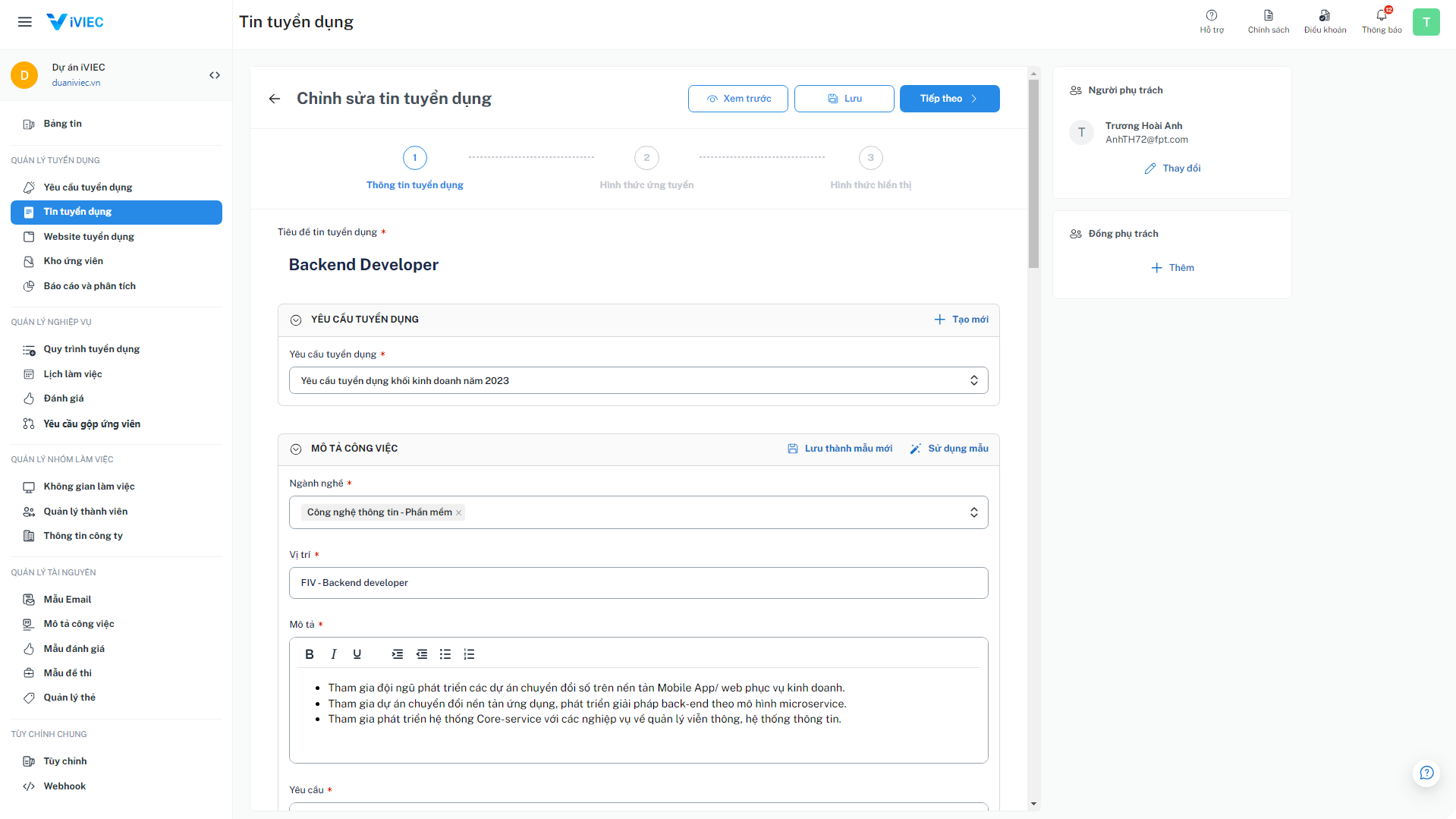Toggle bold formatting in description editor
The width and height of the screenshot is (1456, 819).
point(310,654)
